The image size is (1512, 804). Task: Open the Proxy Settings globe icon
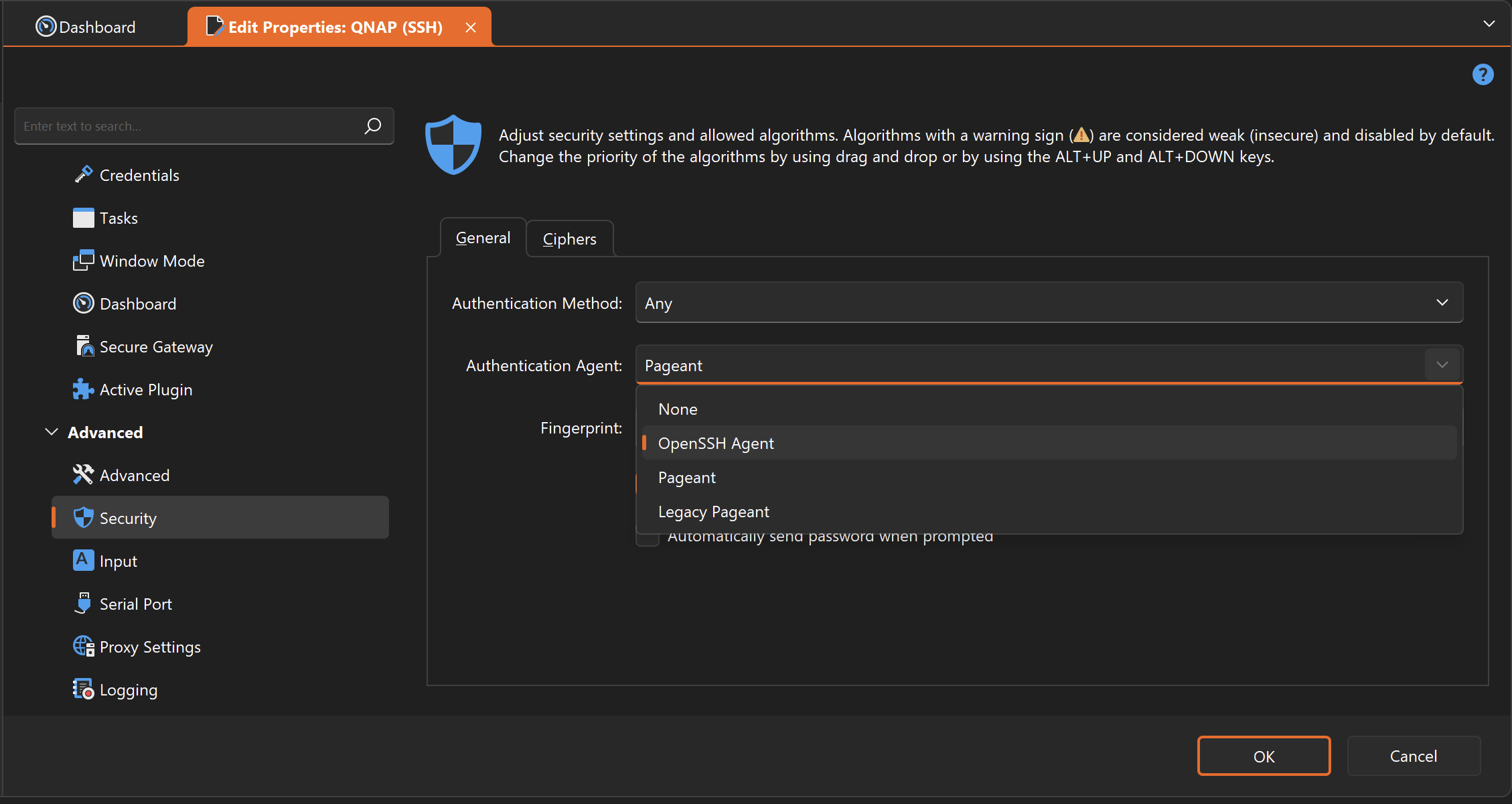(83, 647)
